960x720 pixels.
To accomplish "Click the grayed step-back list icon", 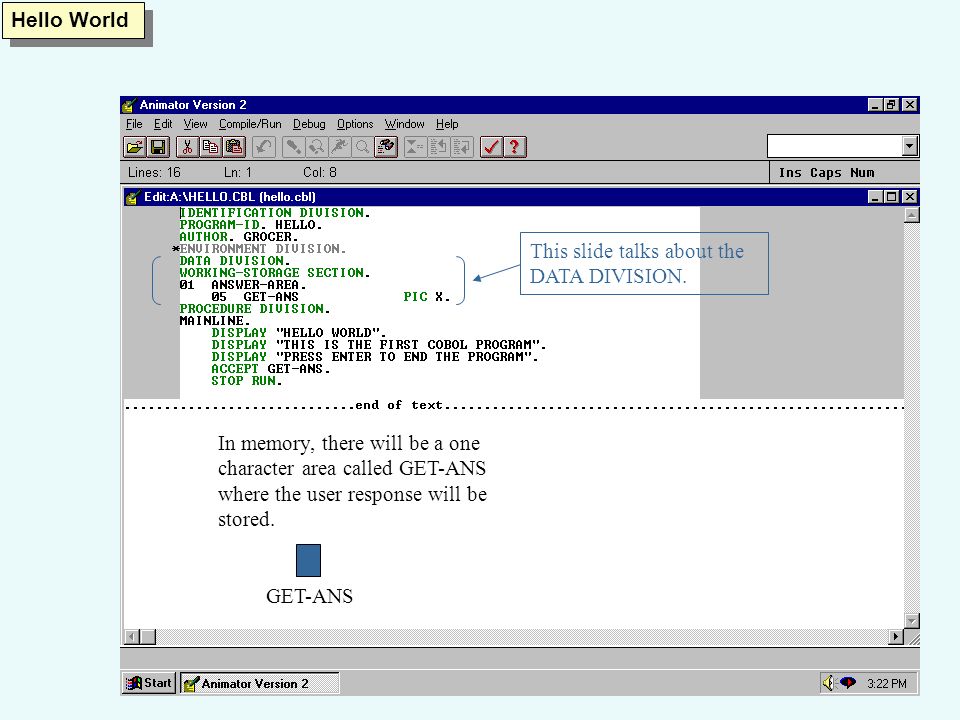I will [439, 147].
